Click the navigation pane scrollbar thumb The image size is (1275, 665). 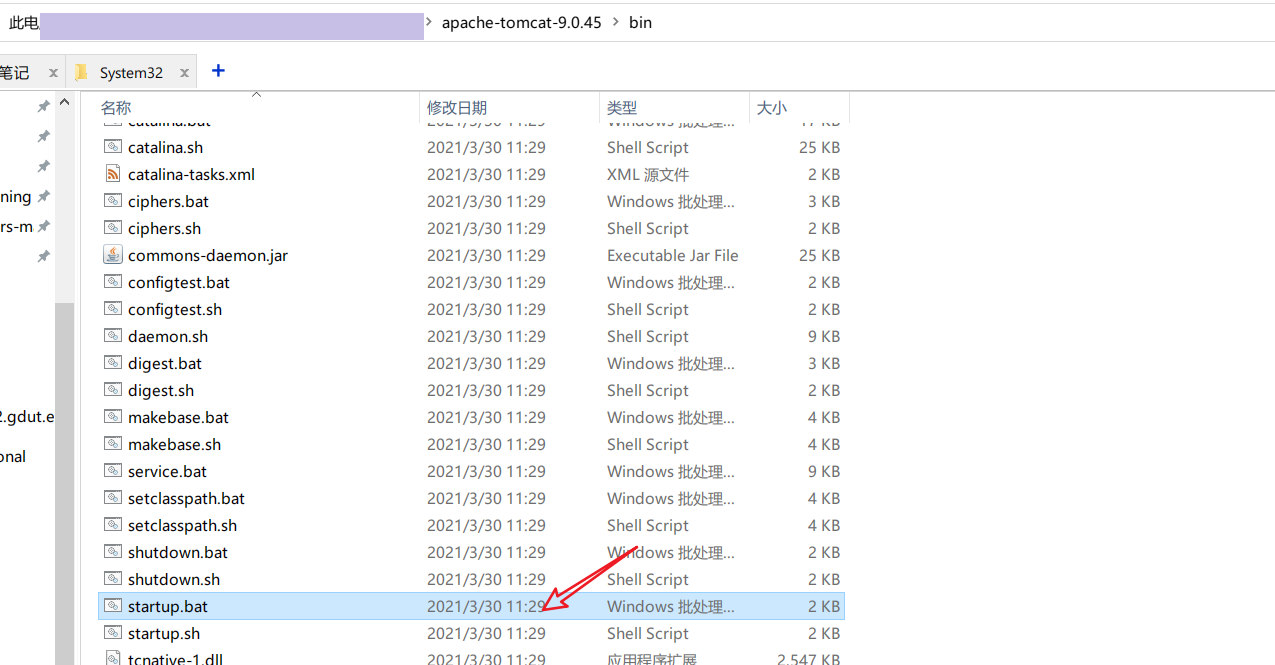click(65, 483)
